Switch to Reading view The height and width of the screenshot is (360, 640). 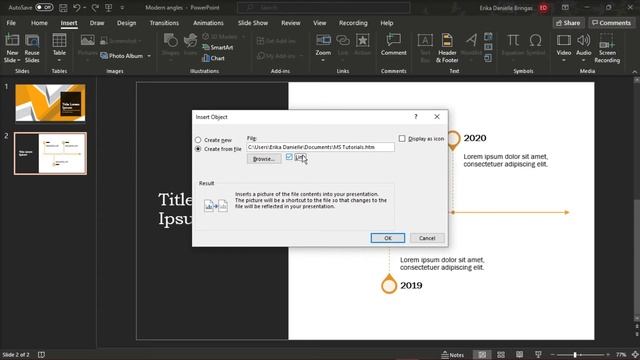519,355
